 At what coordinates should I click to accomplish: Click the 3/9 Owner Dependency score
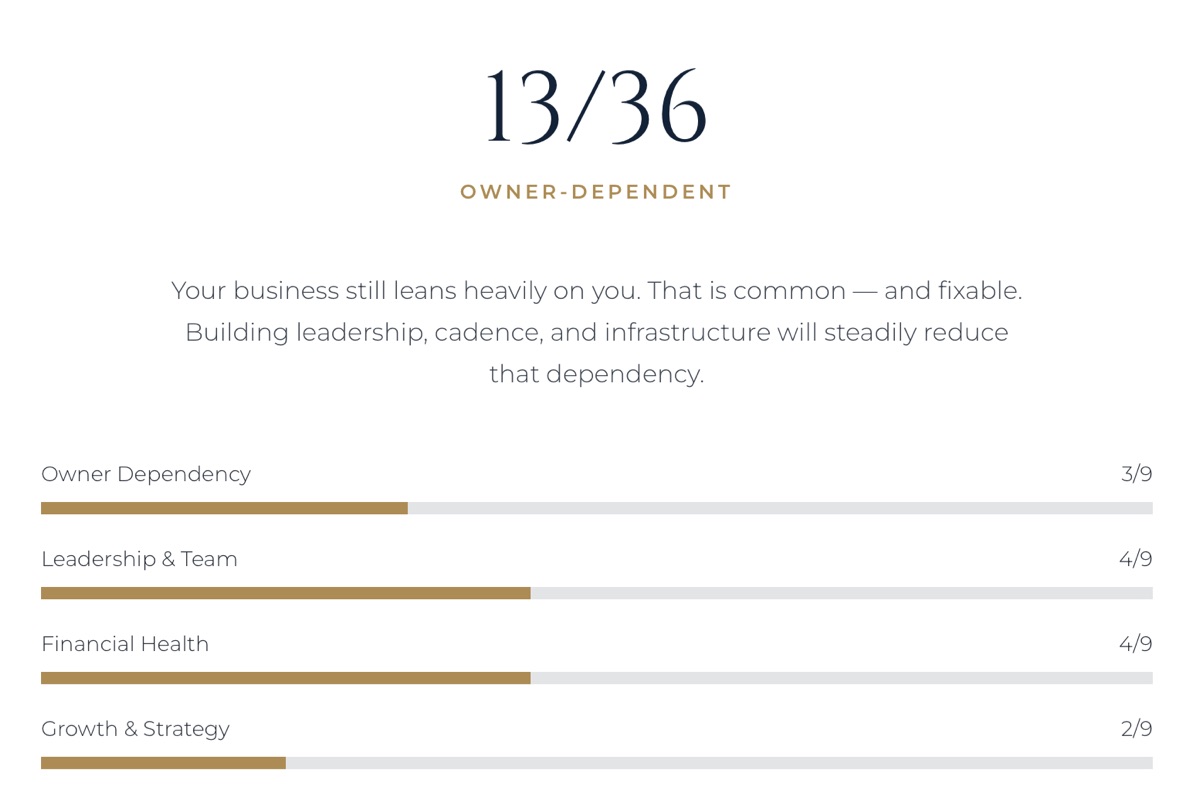(1137, 474)
